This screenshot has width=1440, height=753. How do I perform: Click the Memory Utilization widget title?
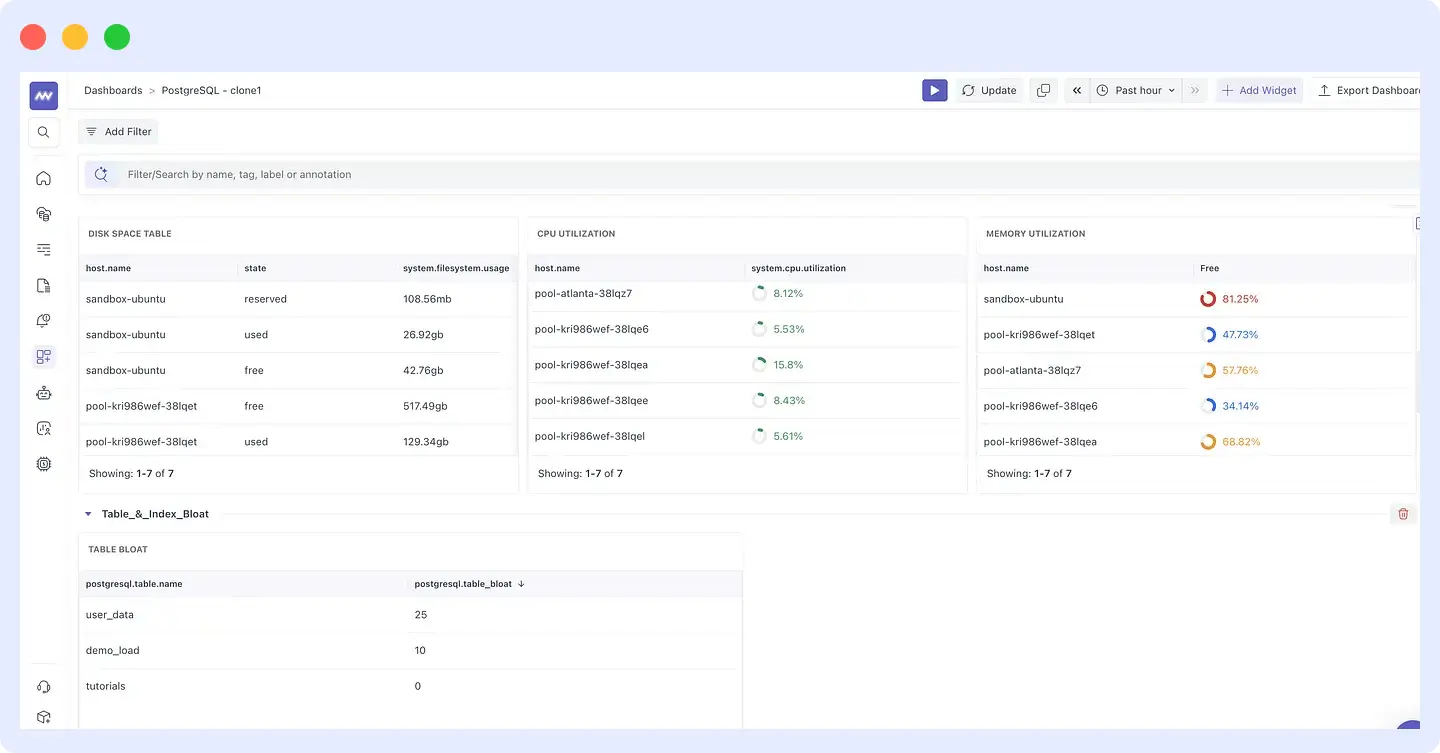point(1035,234)
